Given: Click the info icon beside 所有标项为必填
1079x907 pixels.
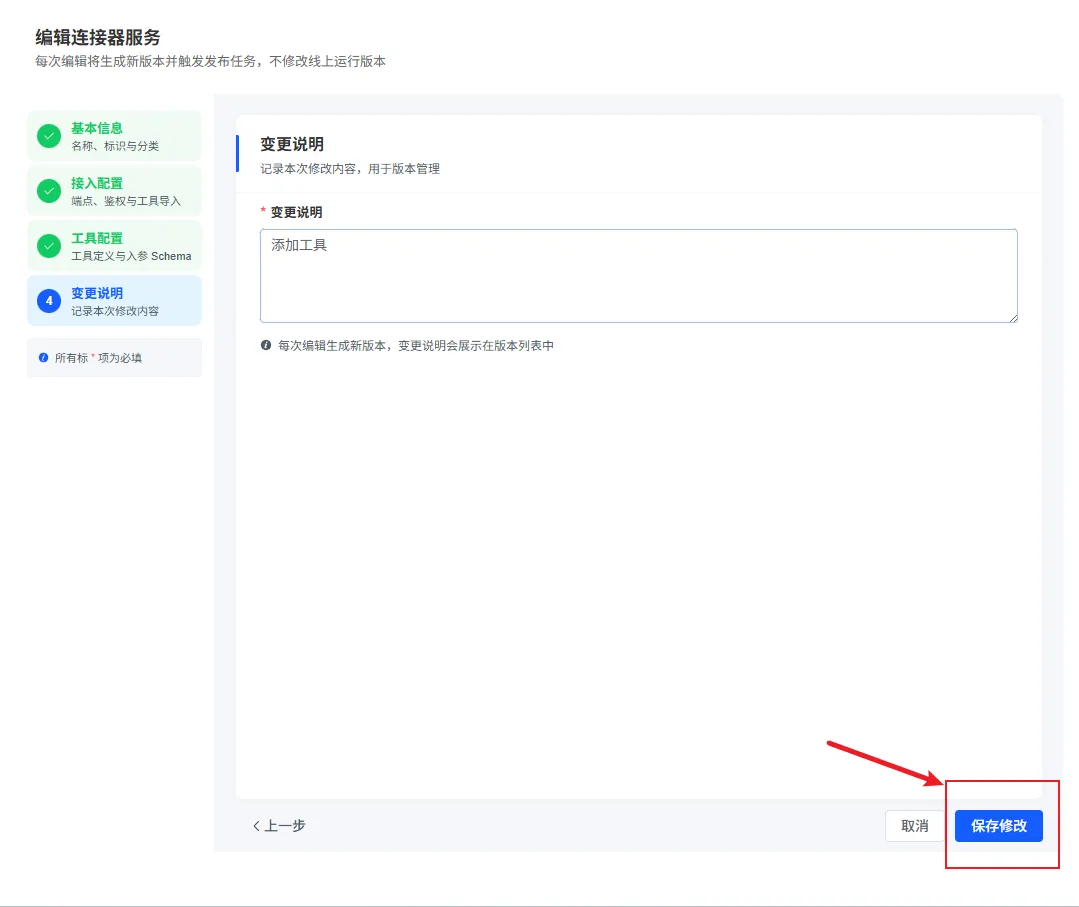Looking at the screenshot, I should pos(43,358).
